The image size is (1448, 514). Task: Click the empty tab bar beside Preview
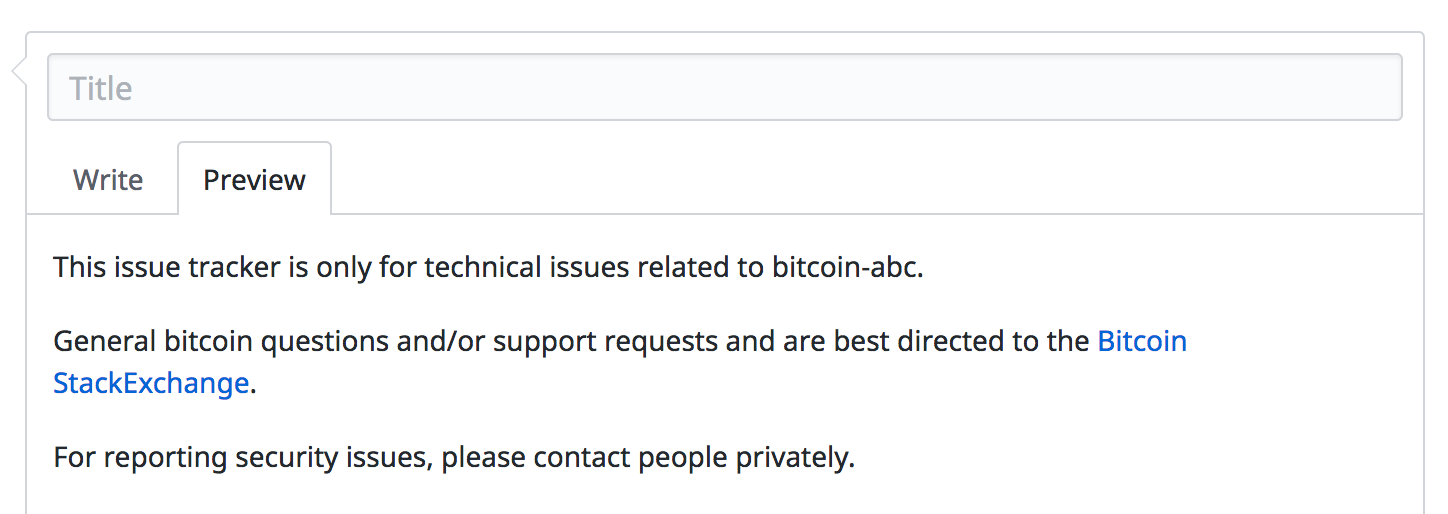[x=876, y=180]
